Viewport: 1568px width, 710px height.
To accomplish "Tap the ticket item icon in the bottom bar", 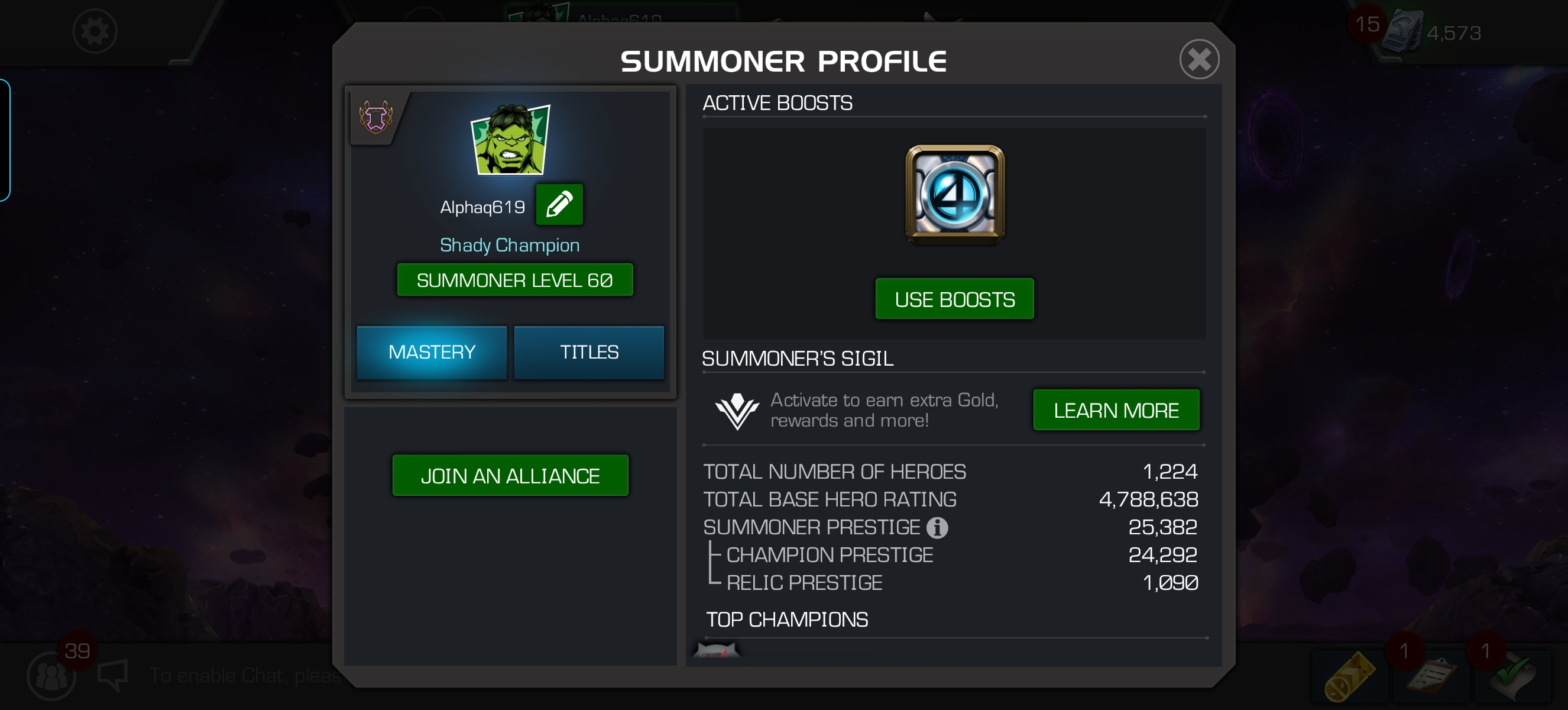I will (x=1349, y=676).
